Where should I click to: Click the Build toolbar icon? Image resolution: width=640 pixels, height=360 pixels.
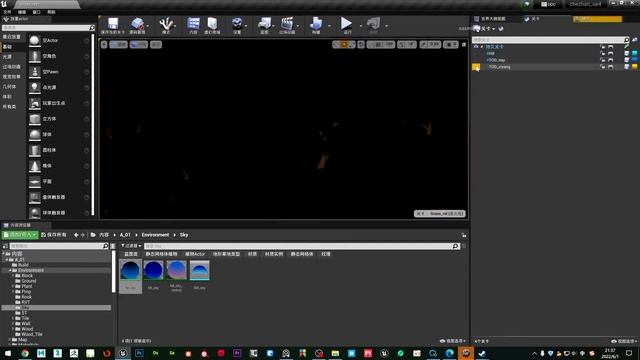click(316, 25)
